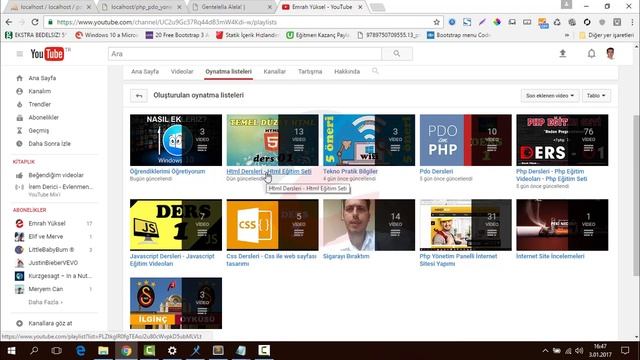Click the search magnifier button
The image size is (640, 360).
pyautogui.click(x=397, y=54)
